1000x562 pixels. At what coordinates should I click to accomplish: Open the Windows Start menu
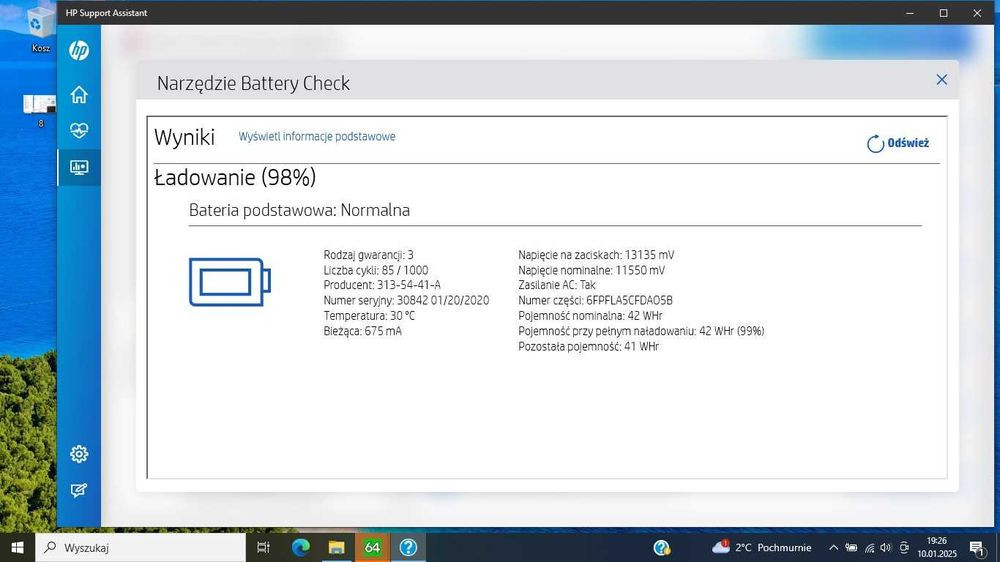click(x=17, y=547)
